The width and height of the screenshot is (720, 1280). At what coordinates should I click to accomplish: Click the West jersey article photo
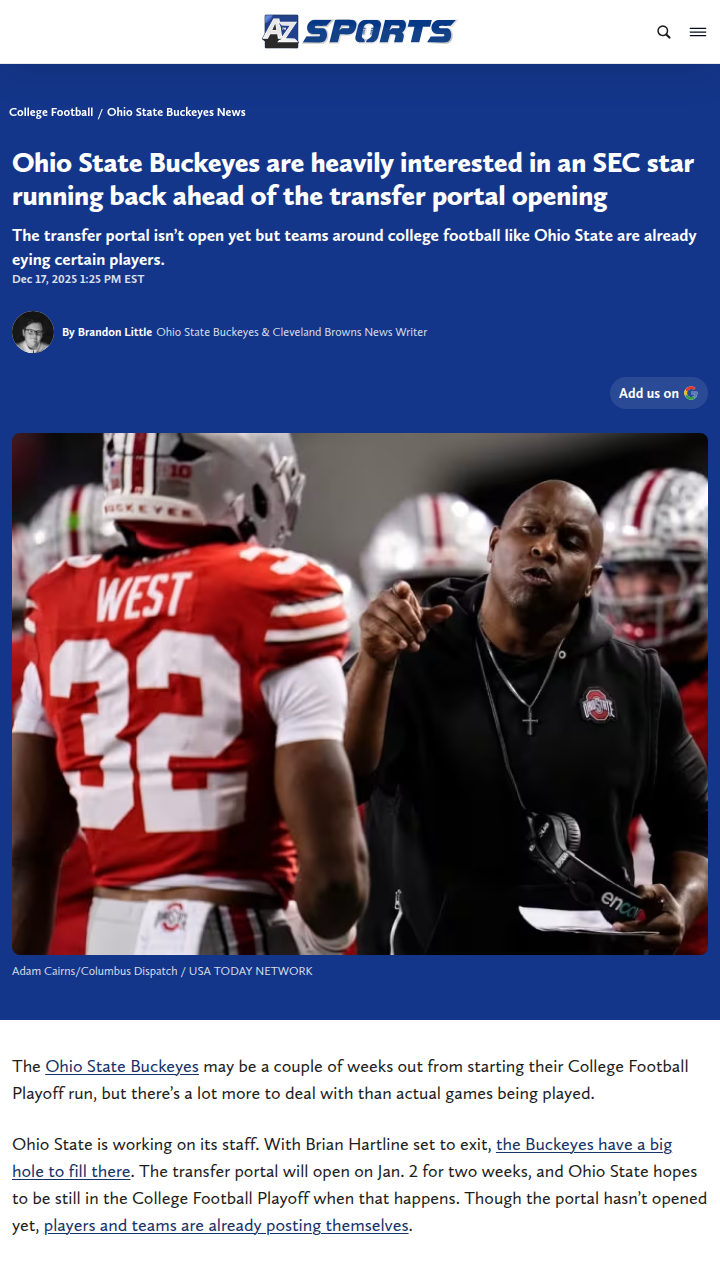coord(360,694)
